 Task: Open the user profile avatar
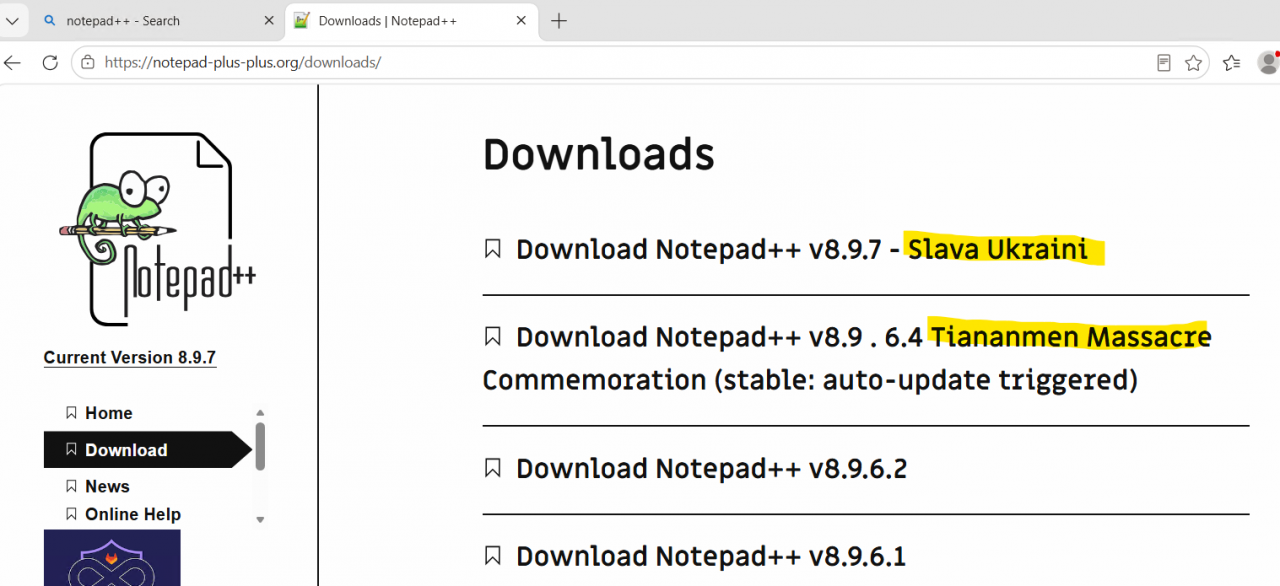pos(1269,63)
